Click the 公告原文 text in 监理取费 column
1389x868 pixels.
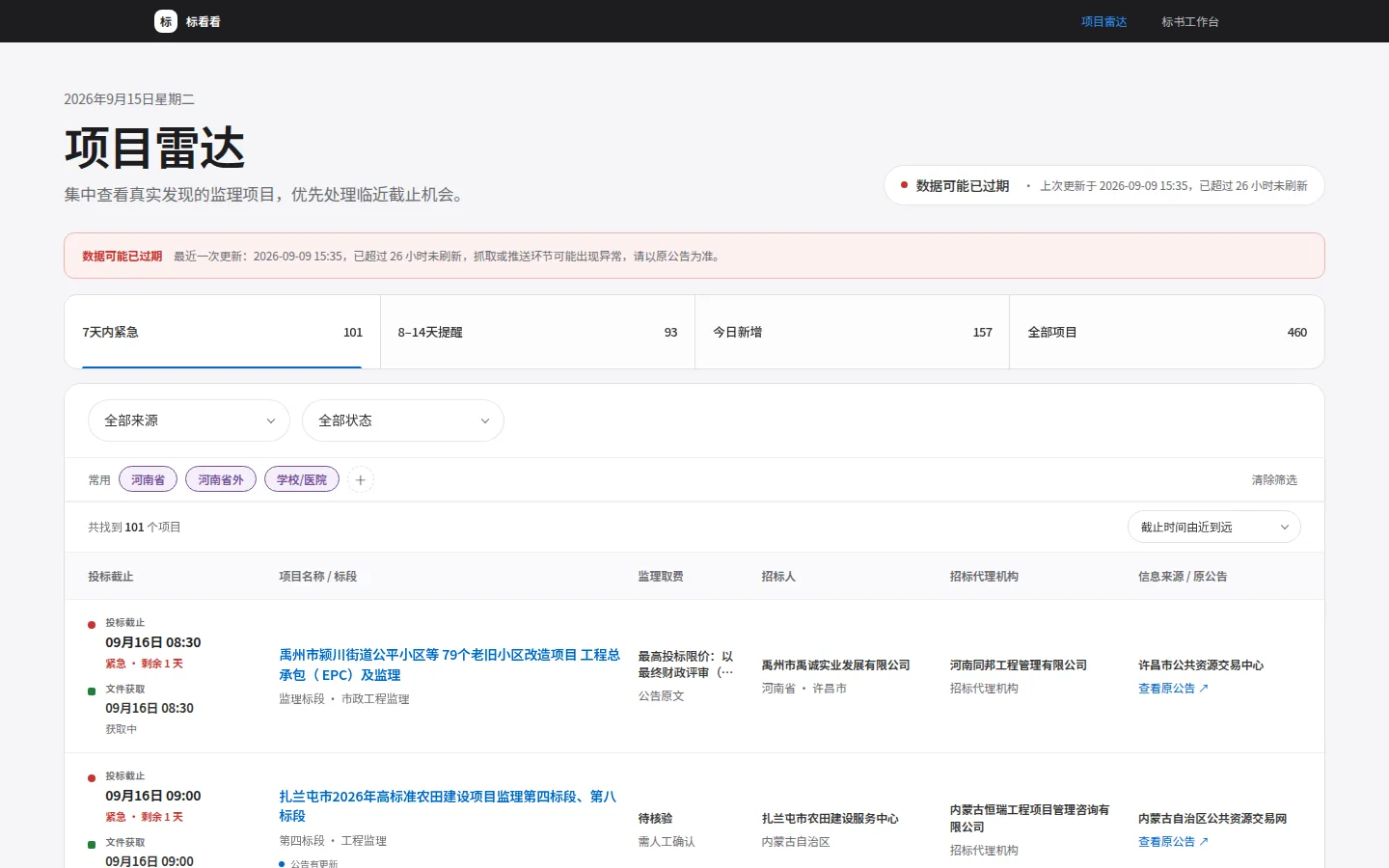(661, 696)
